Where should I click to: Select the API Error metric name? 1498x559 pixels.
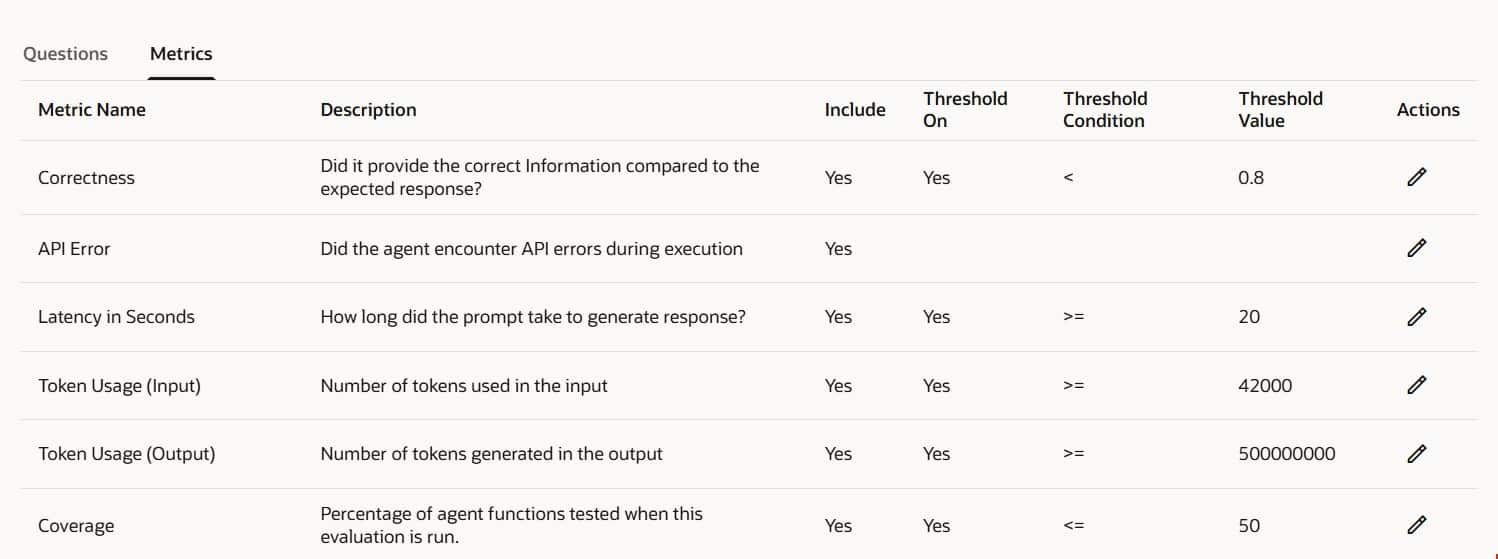point(74,249)
